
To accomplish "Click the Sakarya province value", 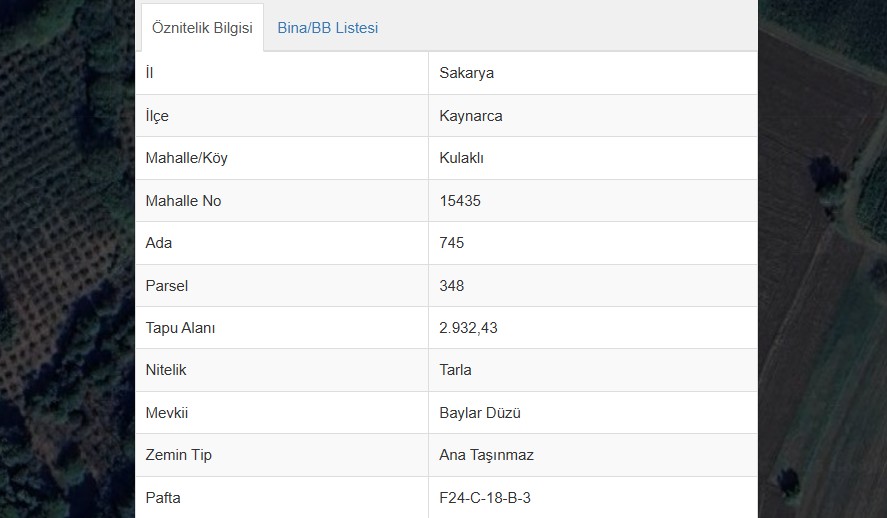I will pos(466,73).
